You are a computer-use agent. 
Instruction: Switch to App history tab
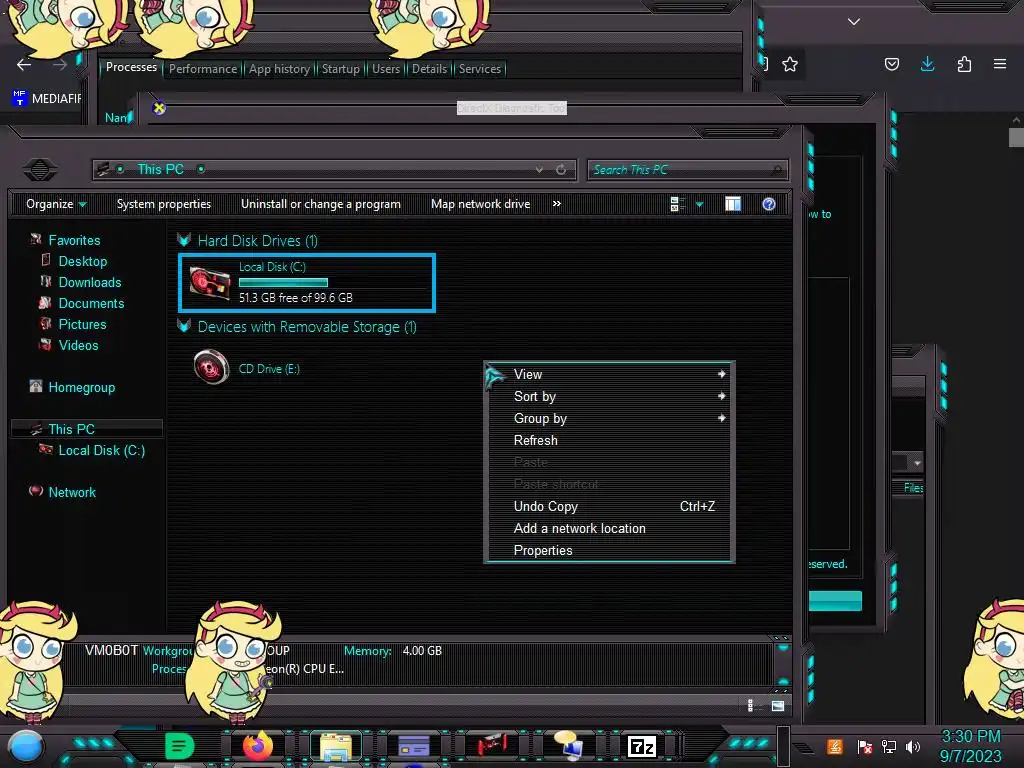click(280, 69)
